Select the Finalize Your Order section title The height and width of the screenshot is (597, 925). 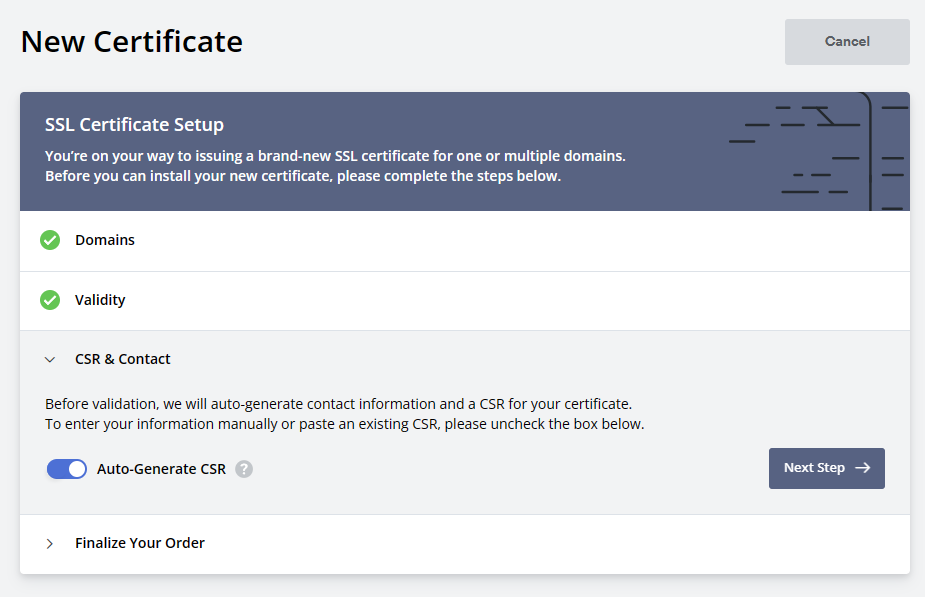pyautogui.click(x=140, y=543)
